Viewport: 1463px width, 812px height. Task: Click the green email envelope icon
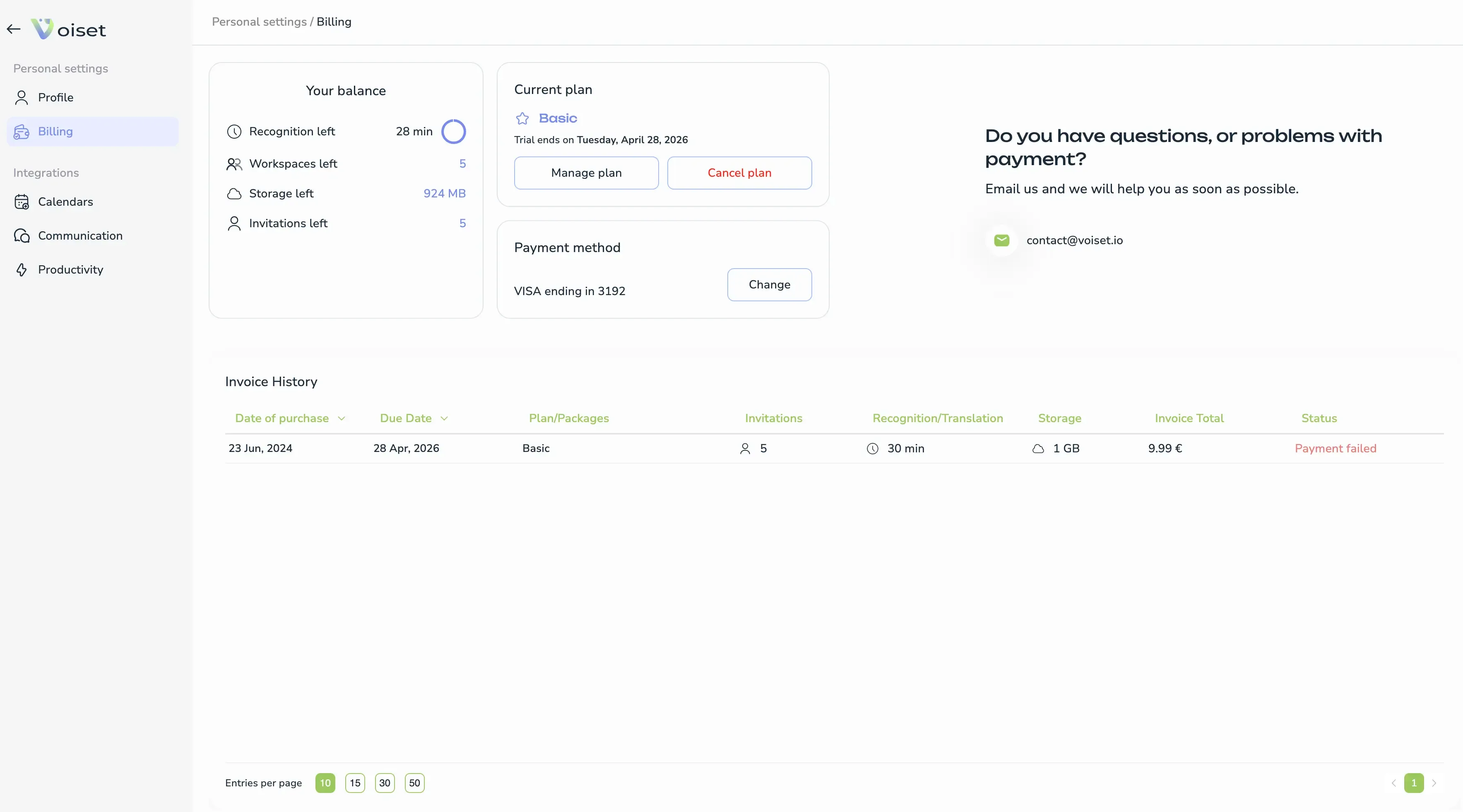click(1001, 240)
